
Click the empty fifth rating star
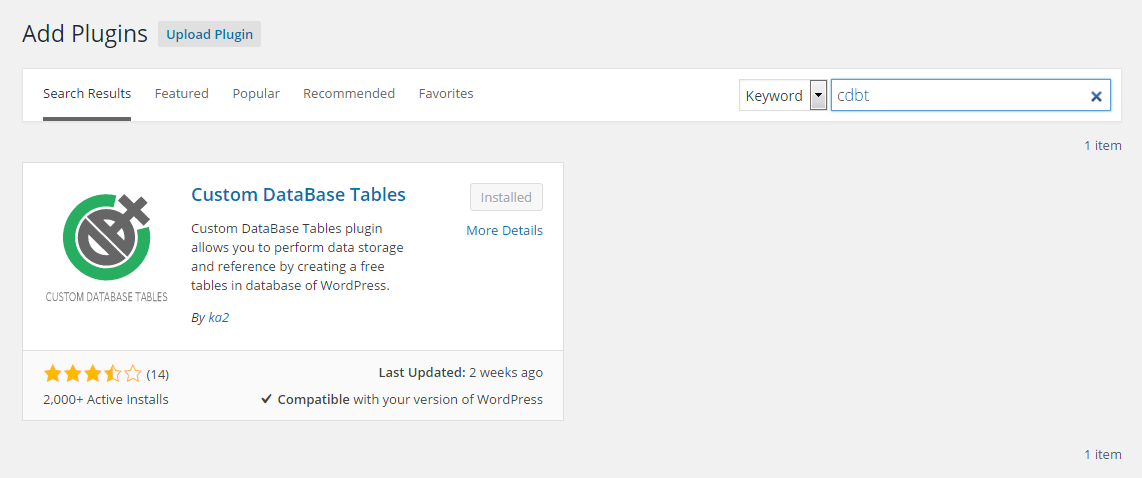click(133, 374)
